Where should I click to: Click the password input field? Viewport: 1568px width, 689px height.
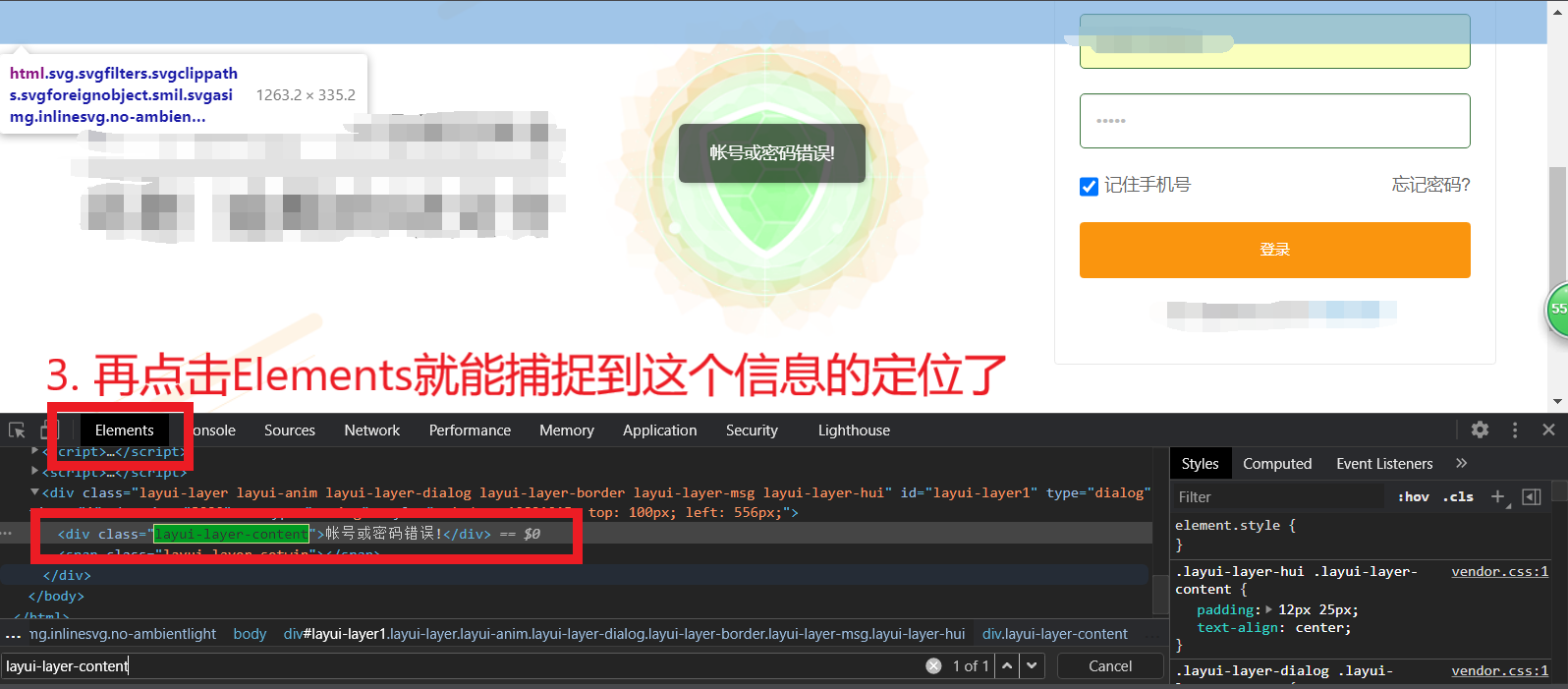(1274, 121)
